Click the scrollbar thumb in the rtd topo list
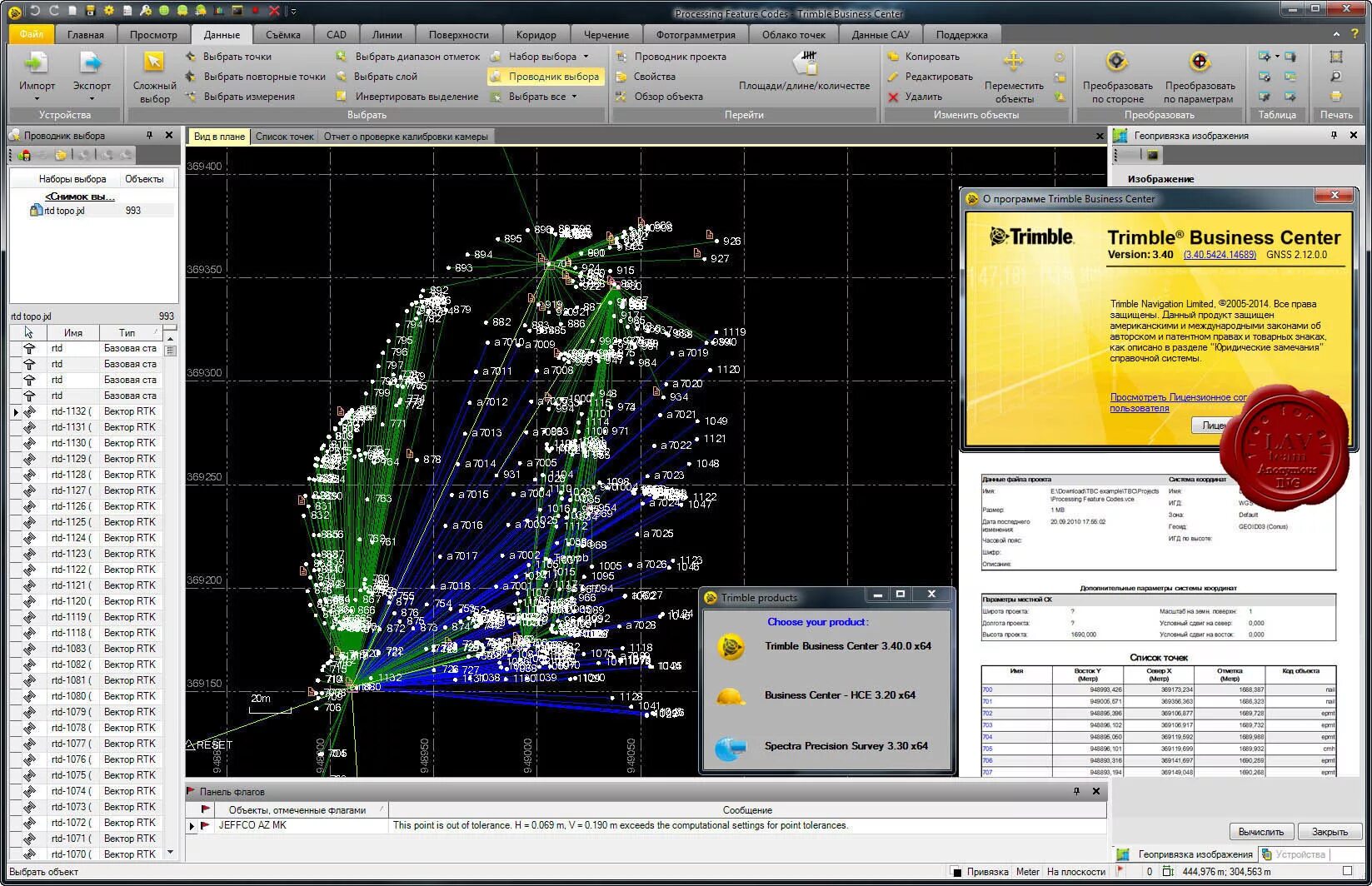Image resolution: width=1372 pixels, height=886 pixels. pyautogui.click(x=171, y=350)
